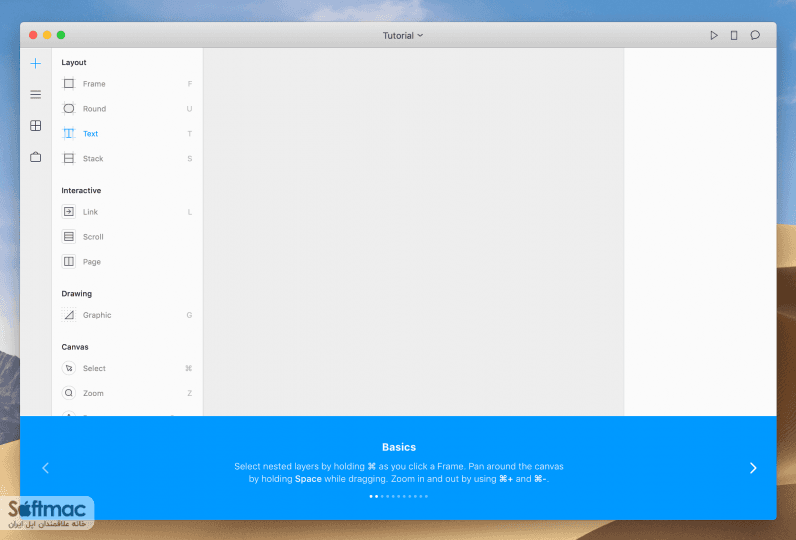The width and height of the screenshot is (796, 540).
Task: Select the Page tool icon
Action: tap(69, 261)
